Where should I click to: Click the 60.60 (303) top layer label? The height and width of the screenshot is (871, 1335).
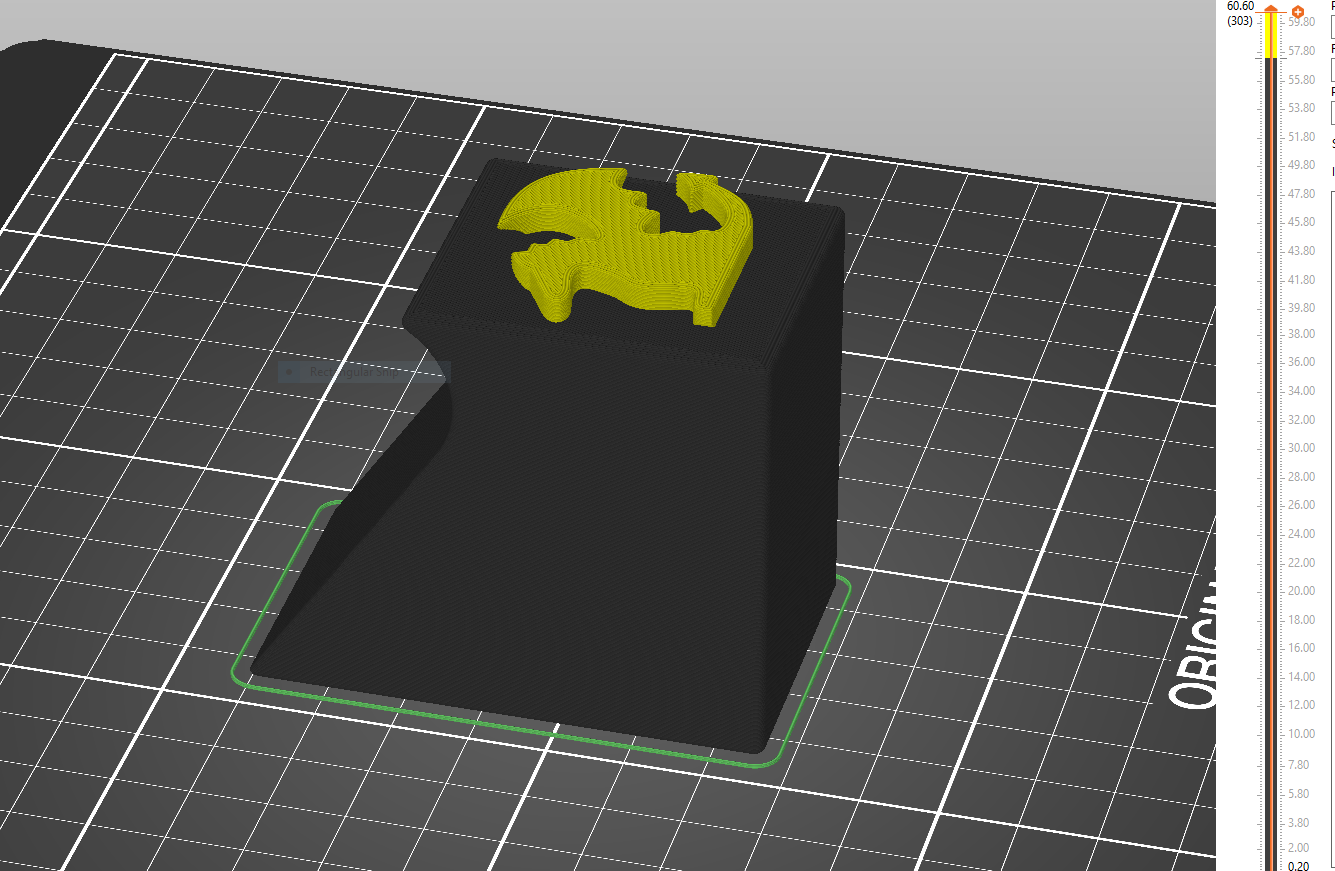click(1240, 13)
